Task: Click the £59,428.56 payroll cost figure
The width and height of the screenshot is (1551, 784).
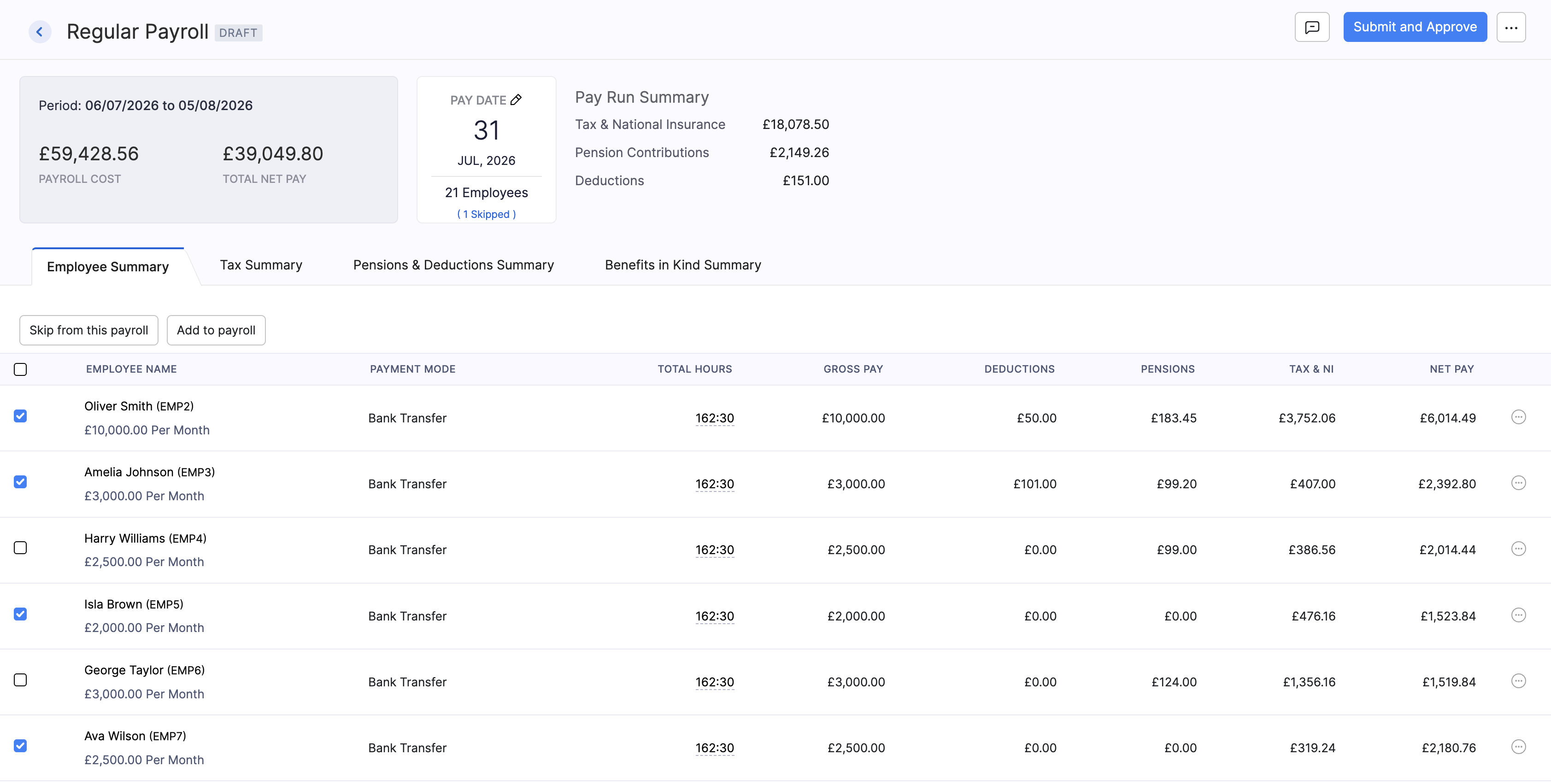Action: click(x=88, y=154)
